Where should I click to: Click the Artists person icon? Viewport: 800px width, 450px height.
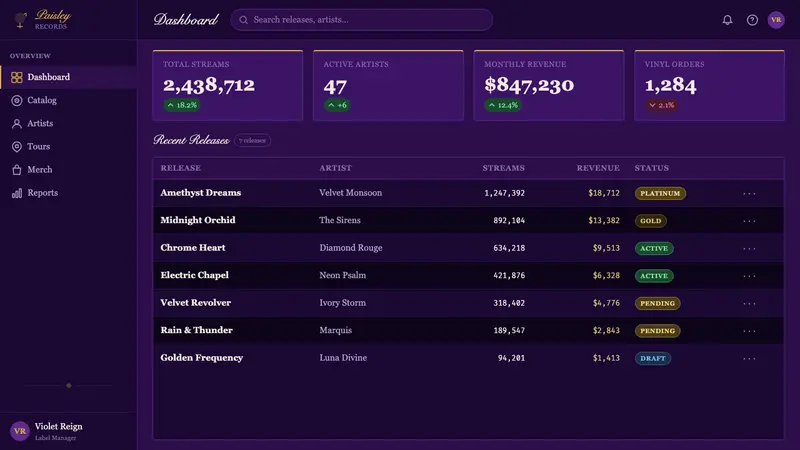[x=17, y=123]
